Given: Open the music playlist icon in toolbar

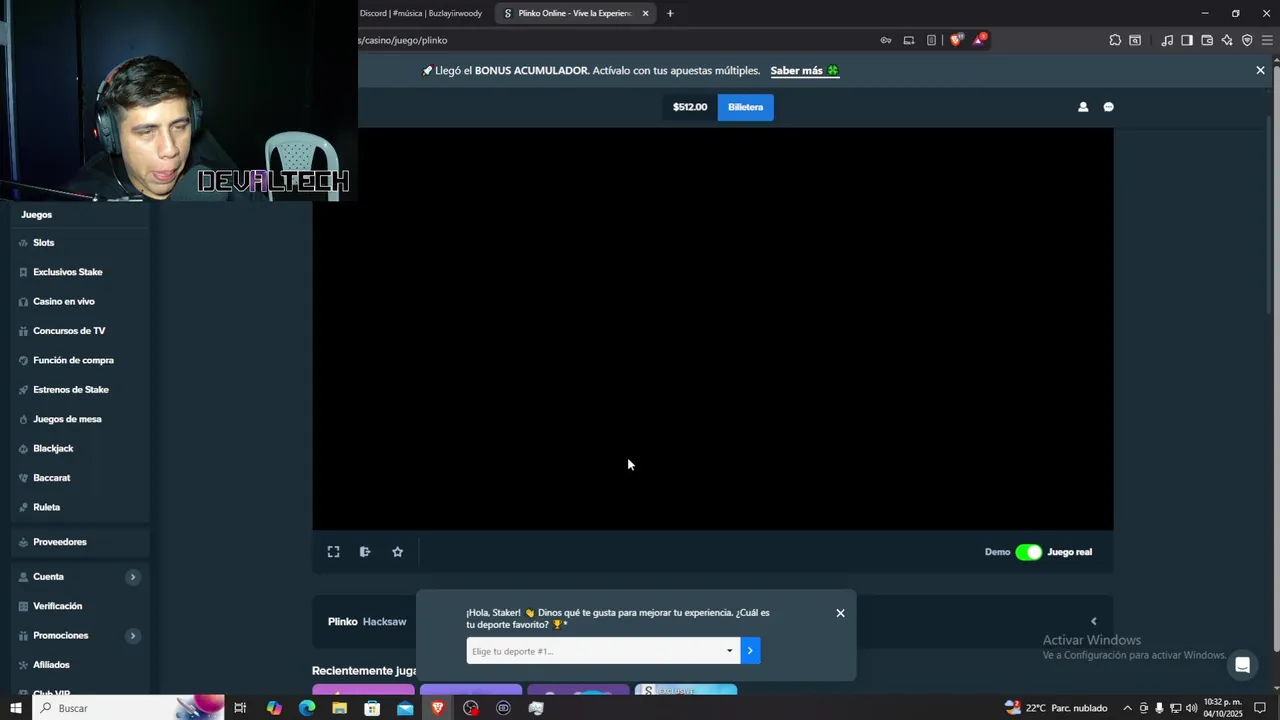Looking at the screenshot, I should pos(1167,40).
